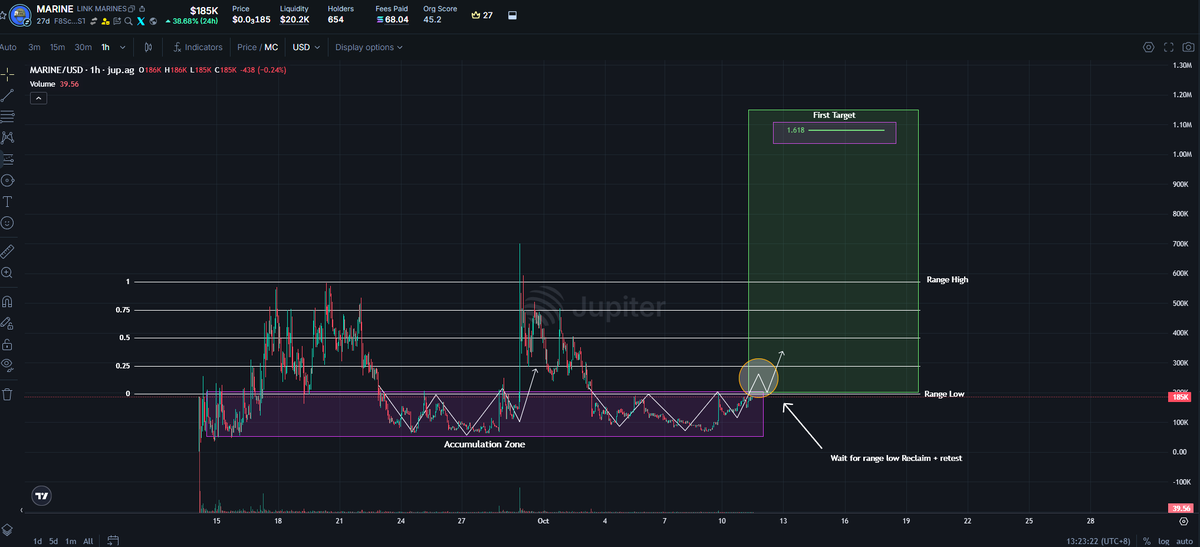Toggle percent scale mode
The width and height of the screenshot is (1200, 547).
(1148, 541)
